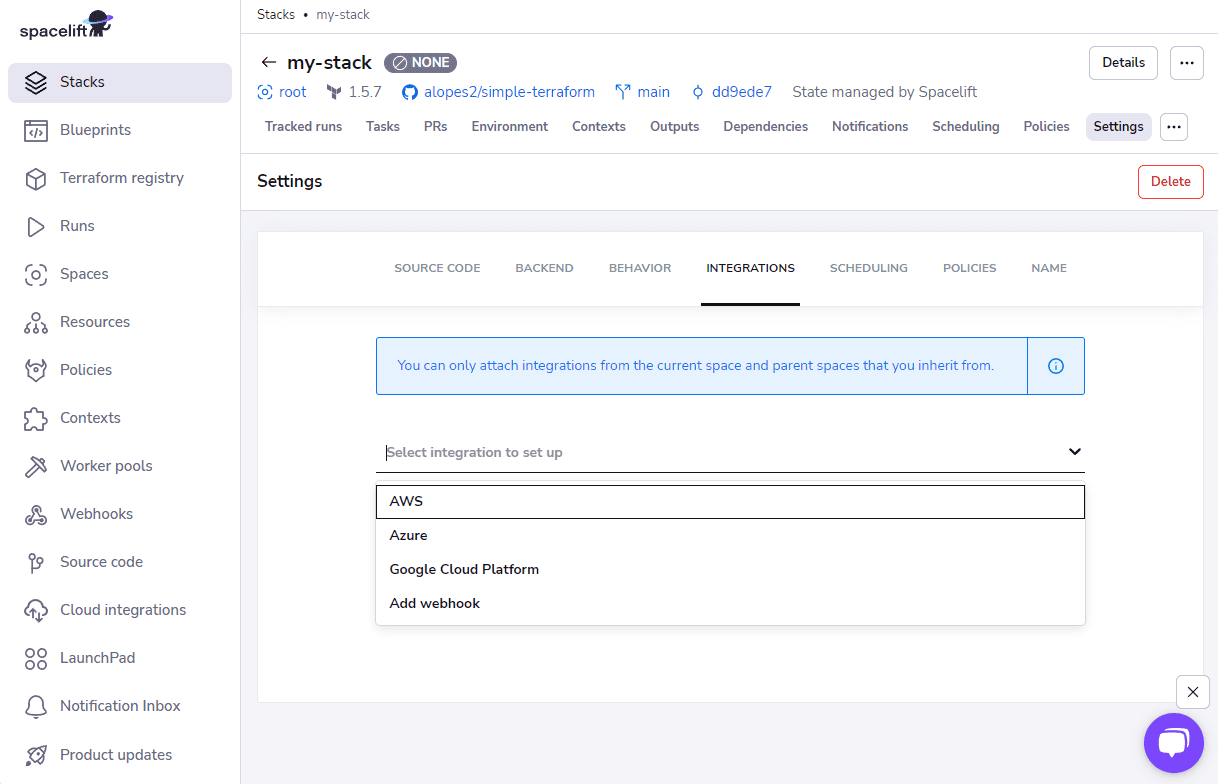The height and width of the screenshot is (784, 1218).
Task: Click the red Delete button
Action: pos(1170,182)
